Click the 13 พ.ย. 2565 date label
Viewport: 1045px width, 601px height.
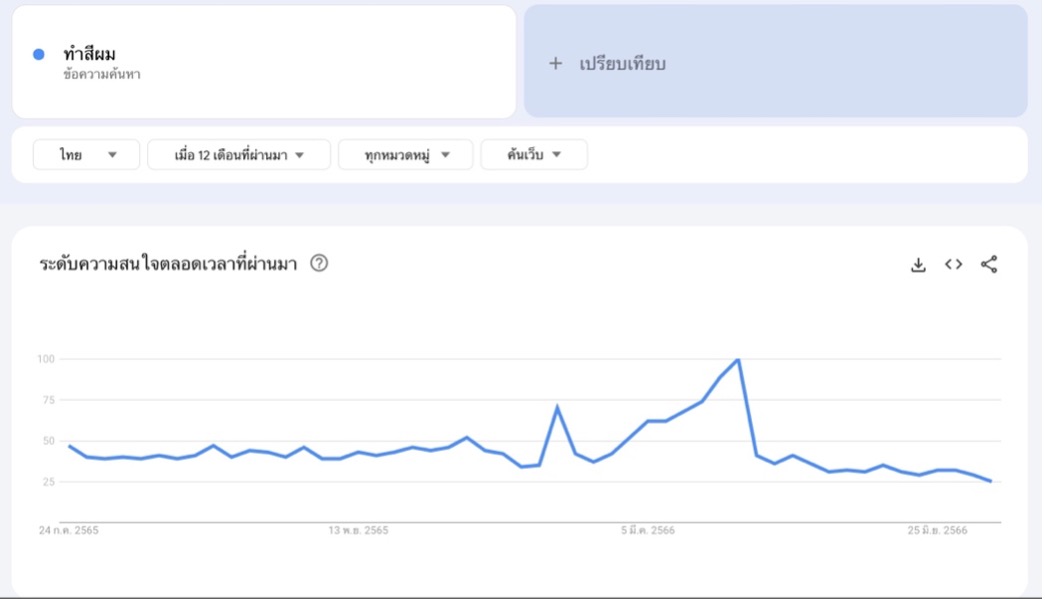point(358,530)
